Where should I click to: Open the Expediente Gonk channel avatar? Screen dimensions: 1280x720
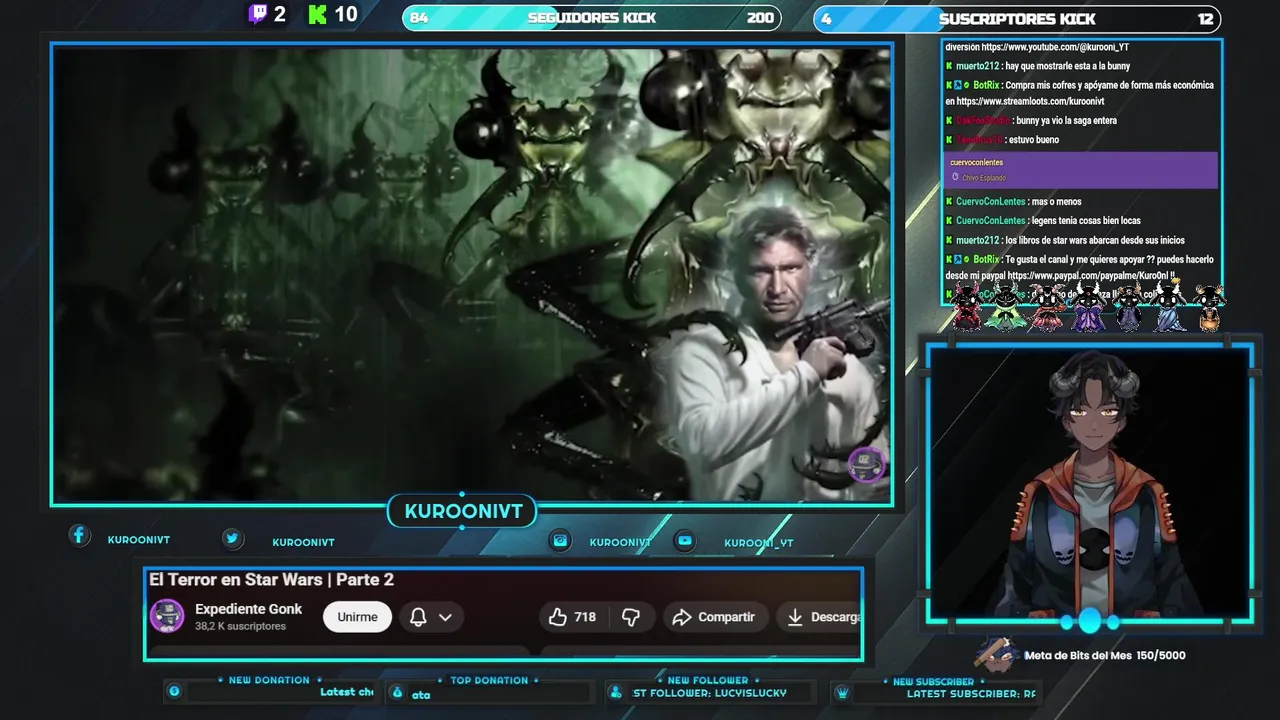pyautogui.click(x=167, y=616)
